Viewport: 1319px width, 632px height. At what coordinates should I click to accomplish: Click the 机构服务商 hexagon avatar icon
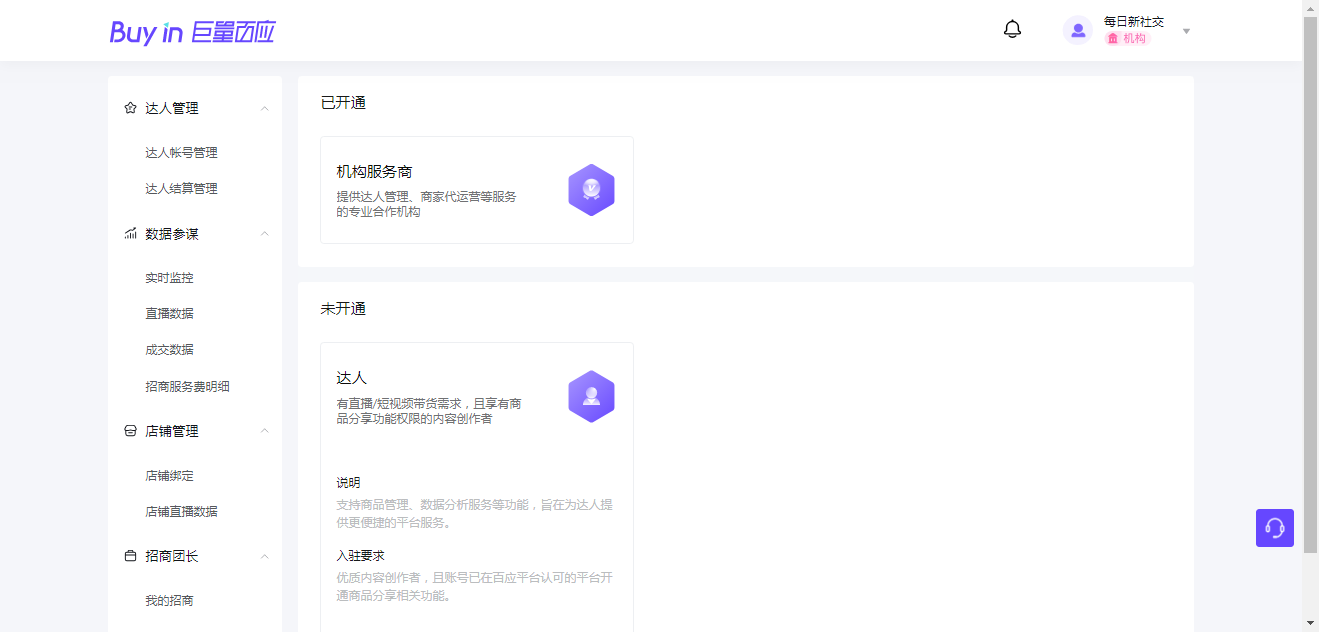coord(591,189)
